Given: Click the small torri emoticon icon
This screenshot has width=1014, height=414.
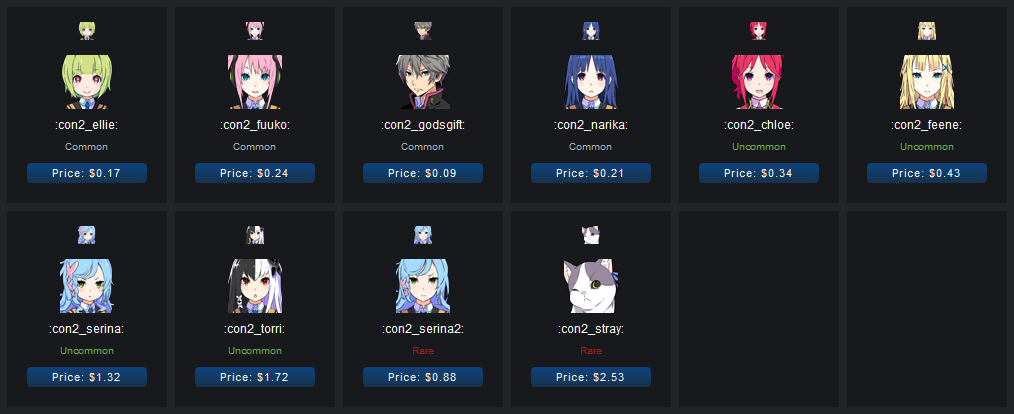Looking at the screenshot, I should pos(255,235).
